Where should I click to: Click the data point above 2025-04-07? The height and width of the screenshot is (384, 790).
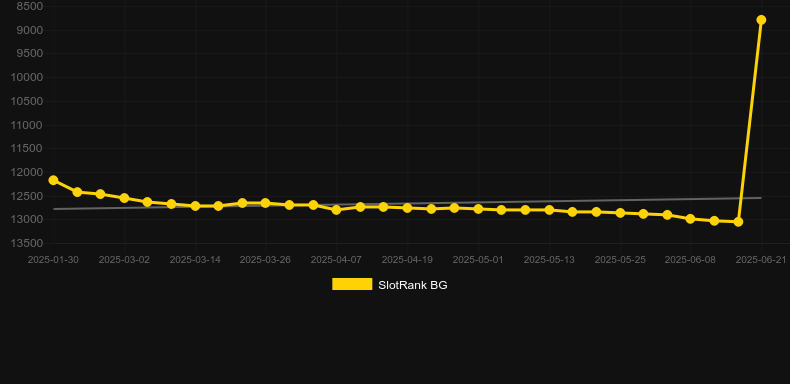coord(337,210)
